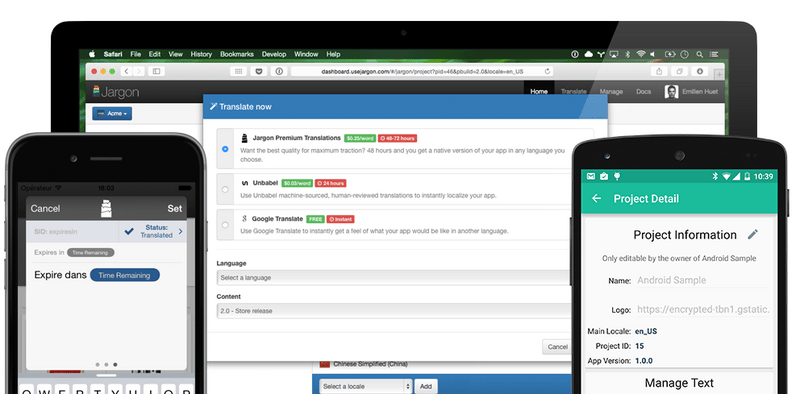The image size is (800, 394).
Task: Click the Safari back navigation arrow
Action: 127,71
